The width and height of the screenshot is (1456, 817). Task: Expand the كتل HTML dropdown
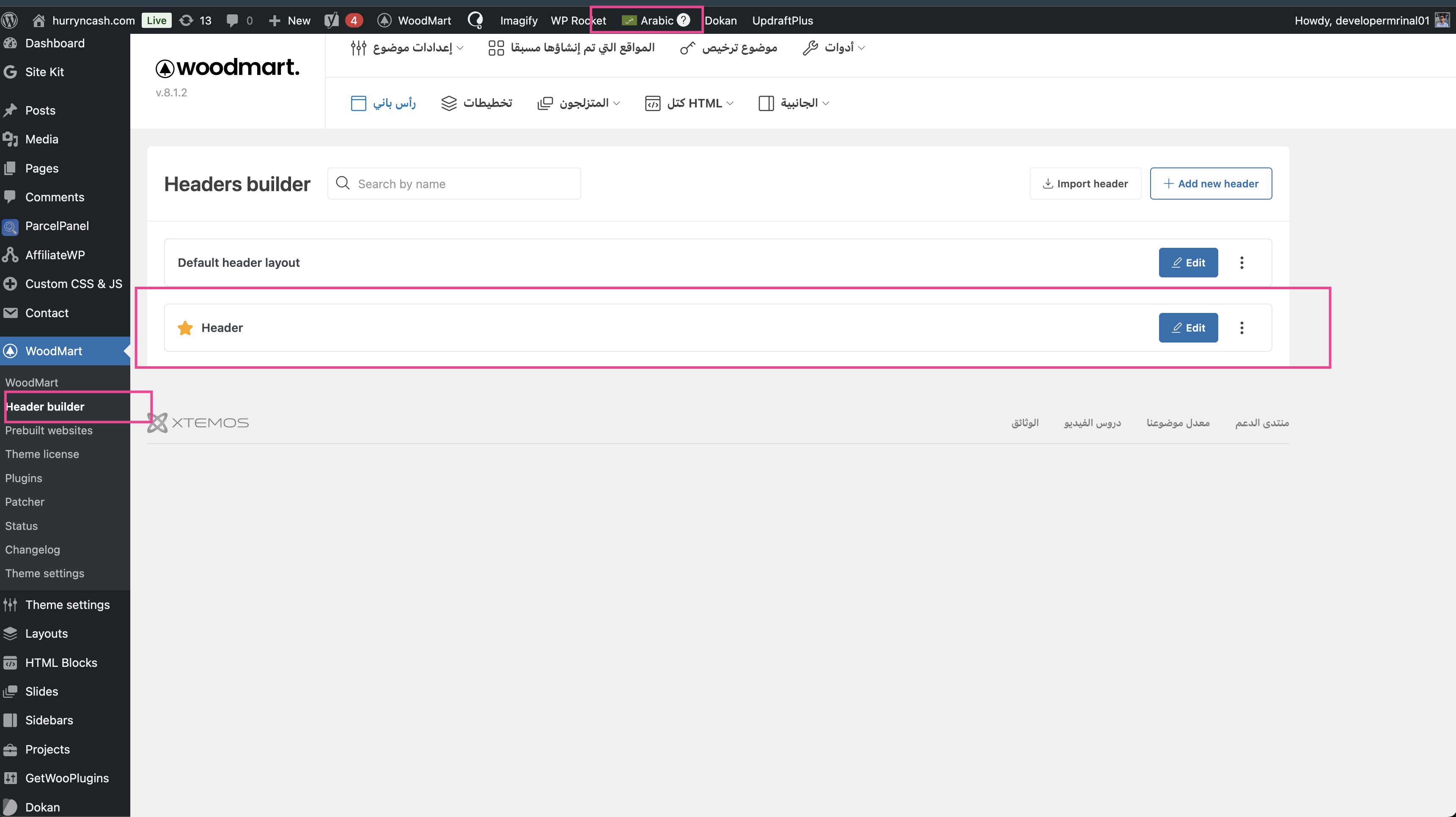point(690,103)
